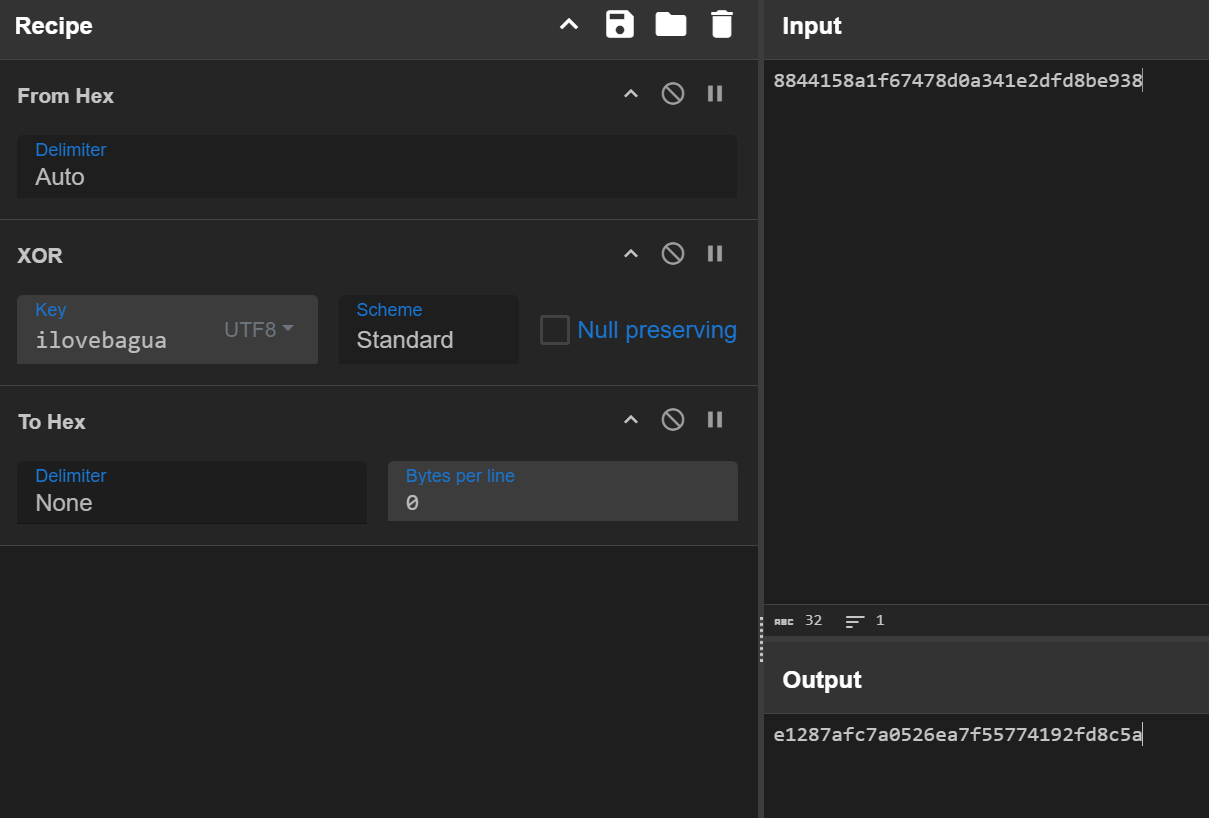
Task: Set breakpoint on To Hex operation
Action: click(x=715, y=420)
